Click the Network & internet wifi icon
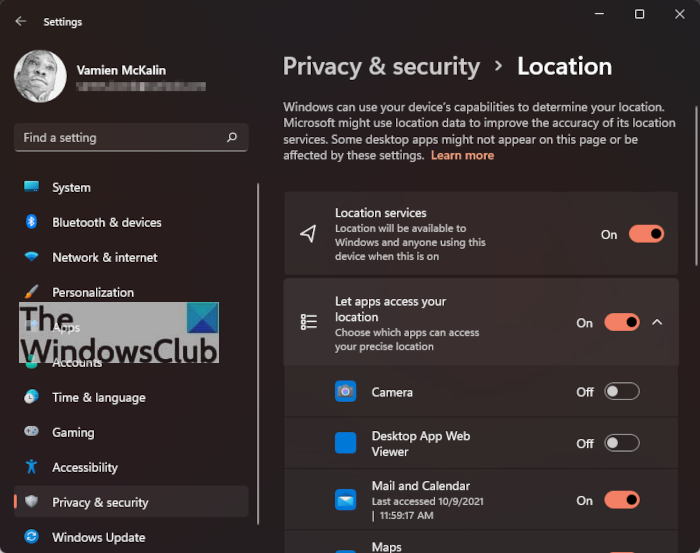Viewport: 700px width, 553px height. 32,257
